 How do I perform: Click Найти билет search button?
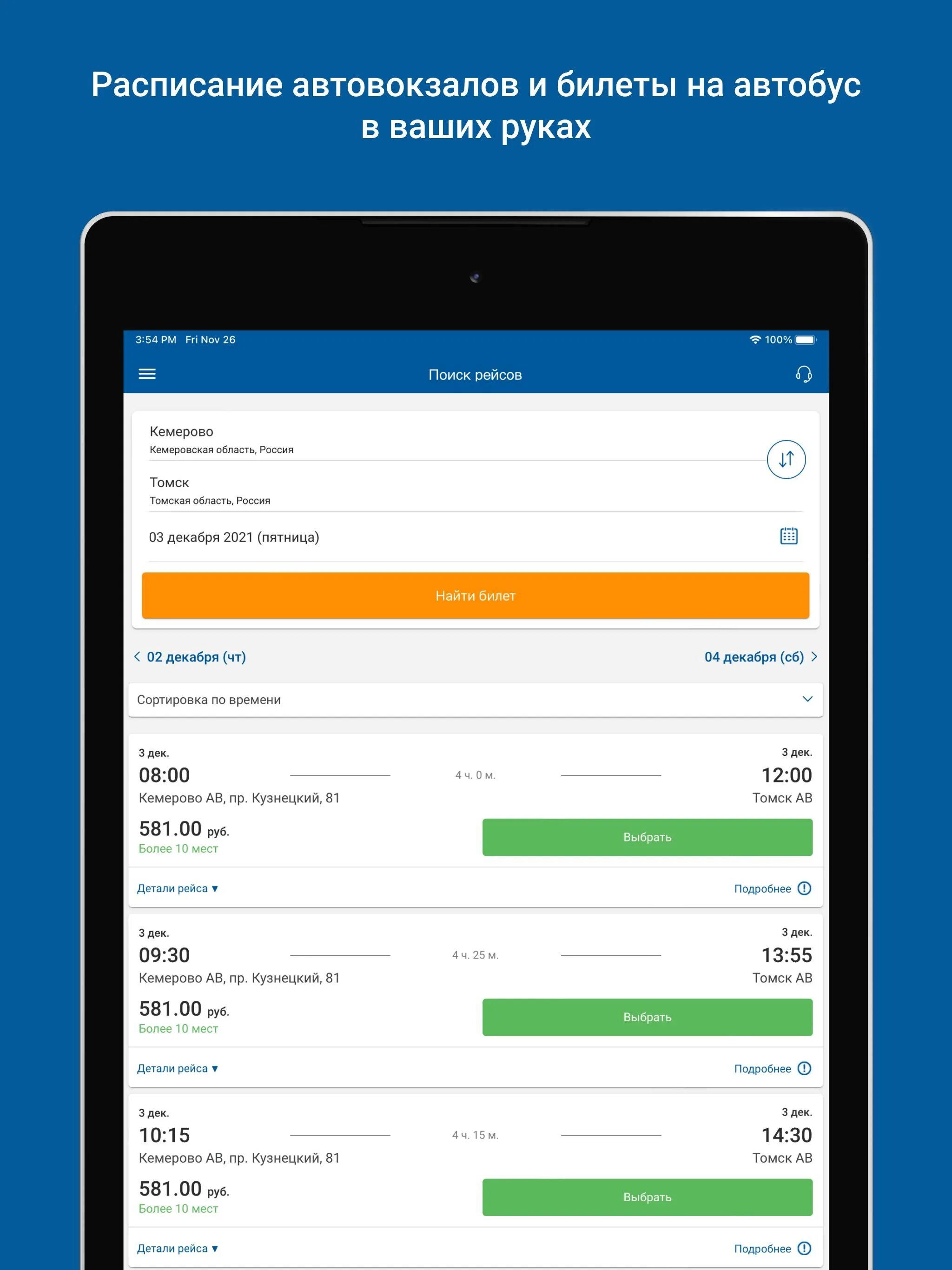(476, 595)
